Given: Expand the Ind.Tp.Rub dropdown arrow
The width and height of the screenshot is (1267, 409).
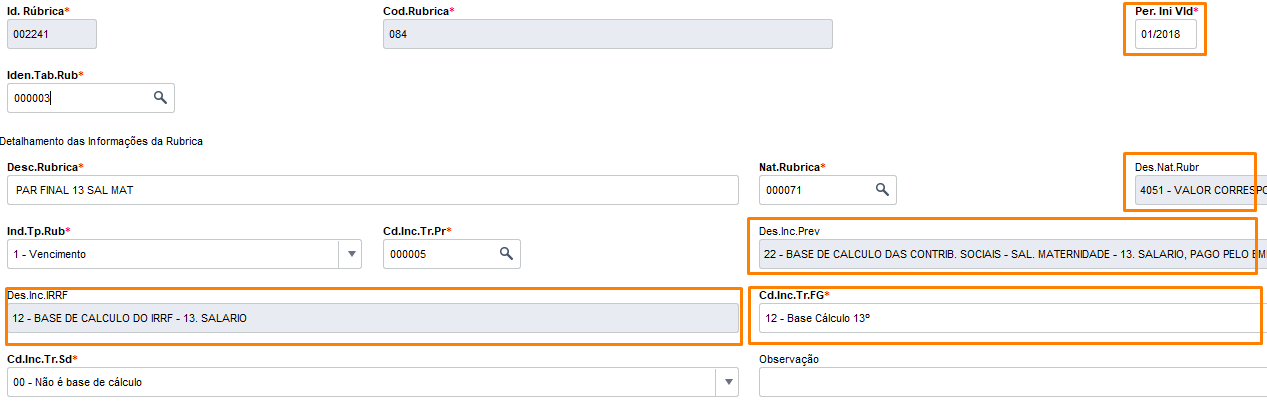Looking at the screenshot, I should 351,254.
